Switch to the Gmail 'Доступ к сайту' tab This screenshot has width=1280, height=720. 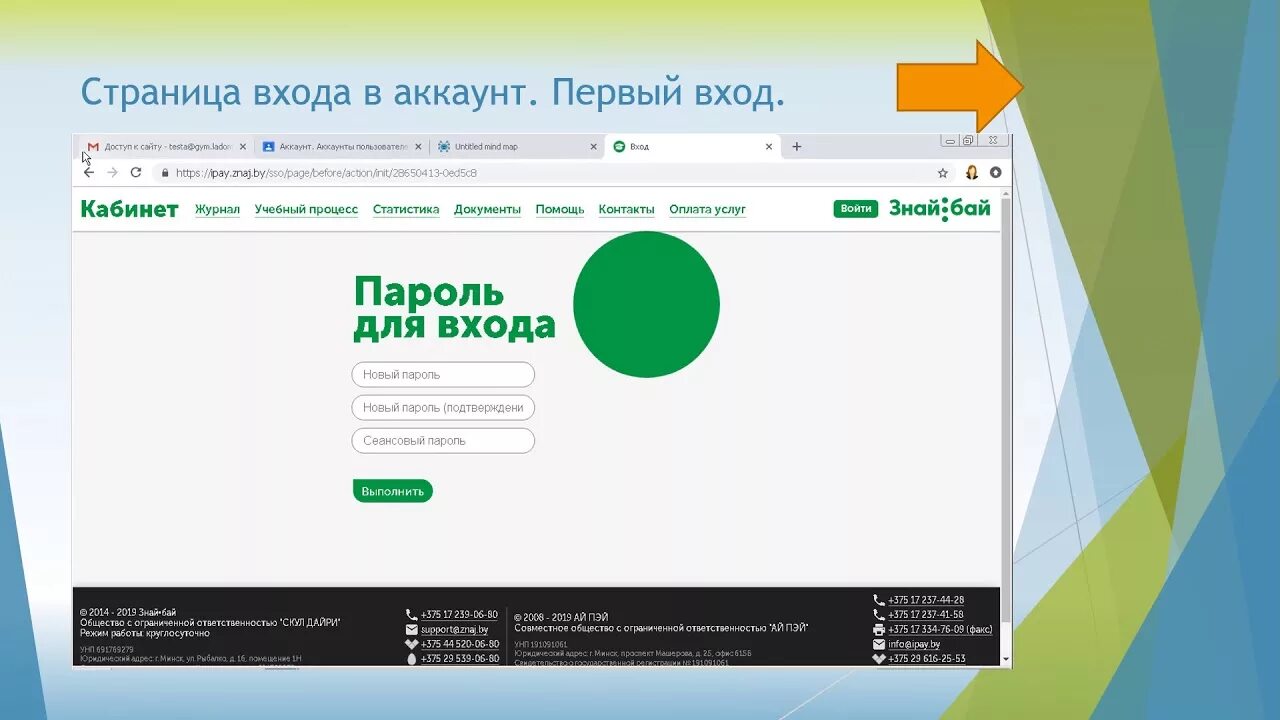click(165, 146)
